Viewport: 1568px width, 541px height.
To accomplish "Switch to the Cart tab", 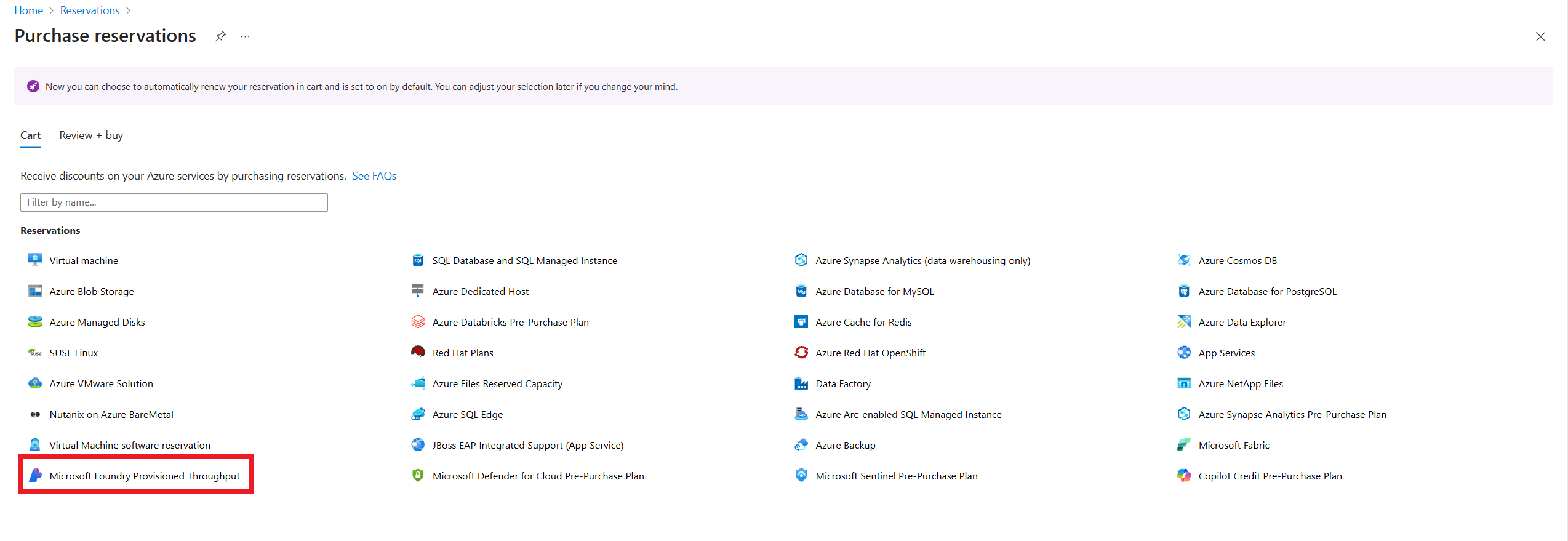I will click(30, 135).
